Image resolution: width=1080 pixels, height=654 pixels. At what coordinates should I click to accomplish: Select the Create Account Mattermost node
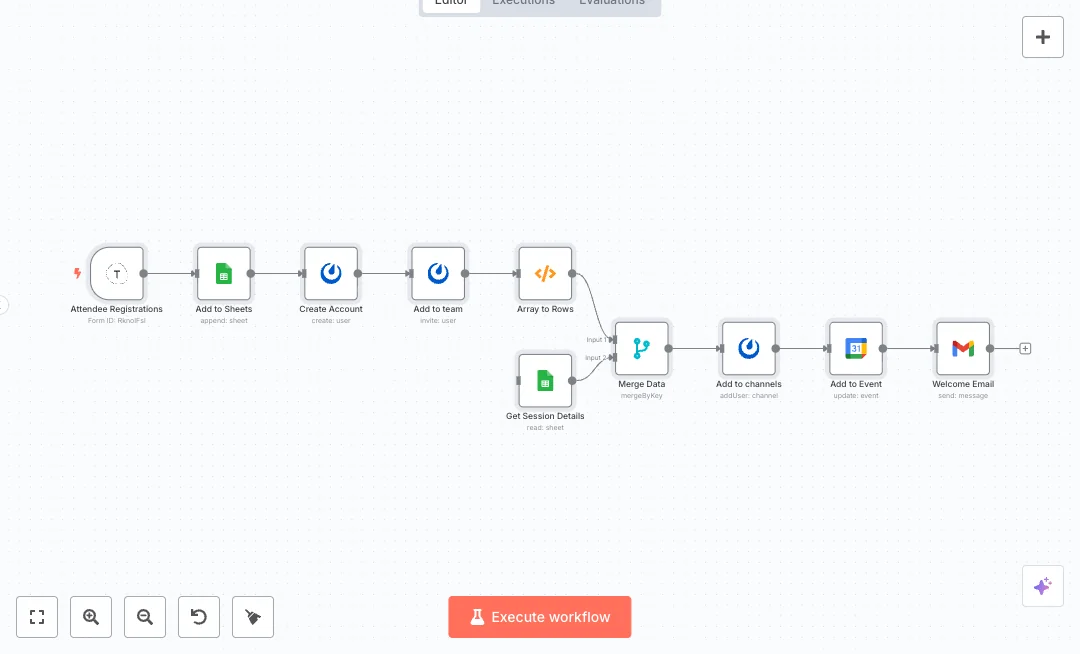point(331,273)
